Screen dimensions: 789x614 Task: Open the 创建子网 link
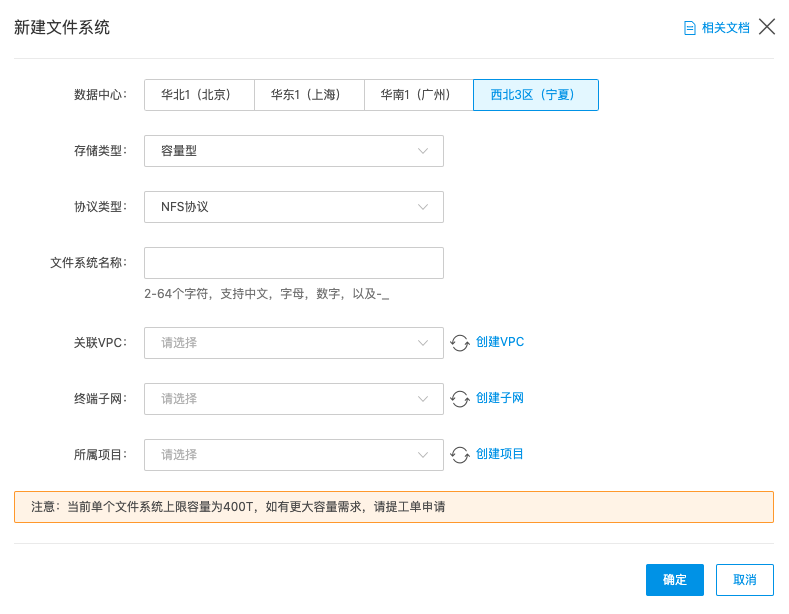tap(500, 398)
